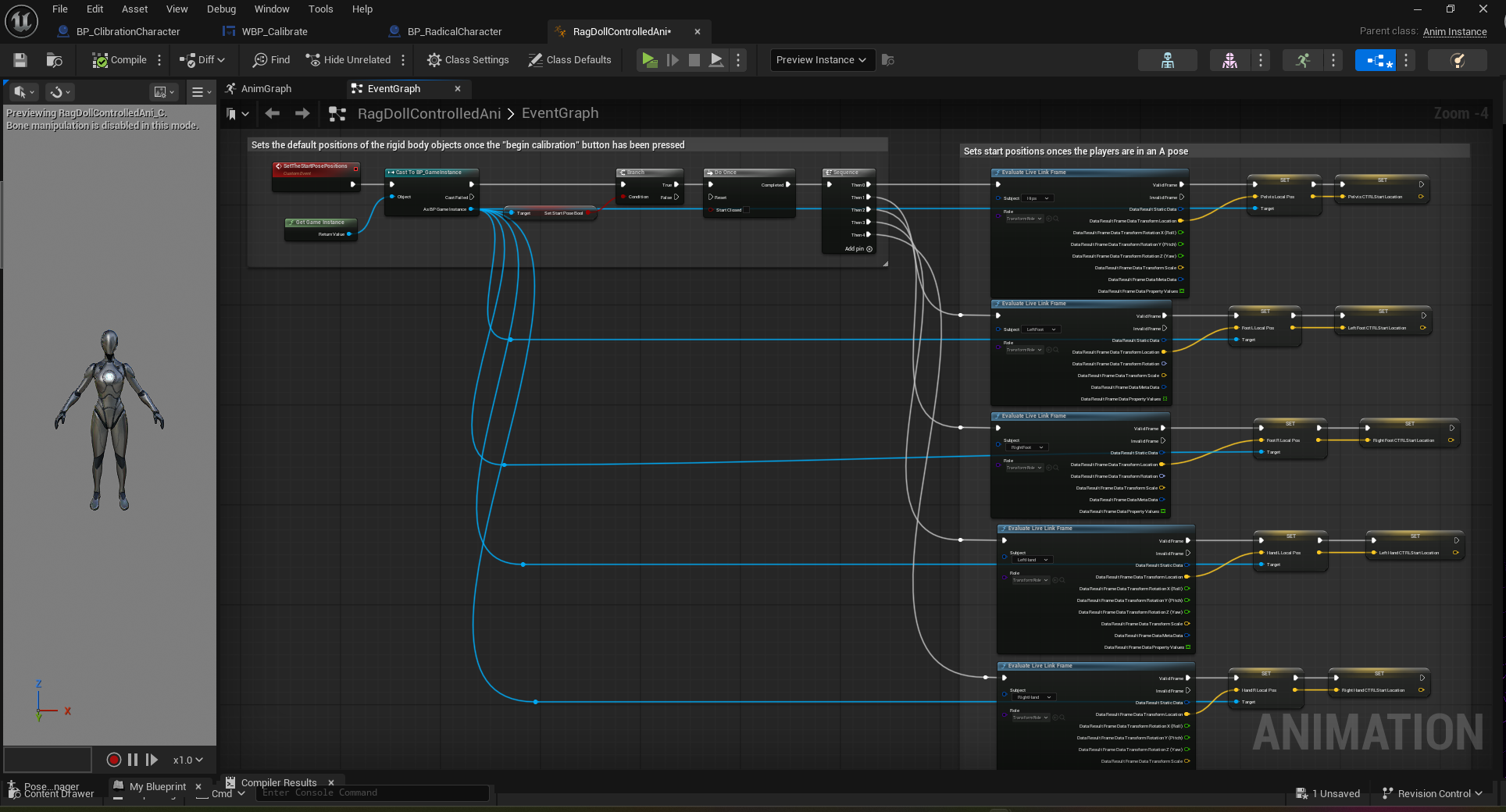The height and width of the screenshot is (812, 1506).
Task: Open Class Settings
Action: [x=468, y=60]
